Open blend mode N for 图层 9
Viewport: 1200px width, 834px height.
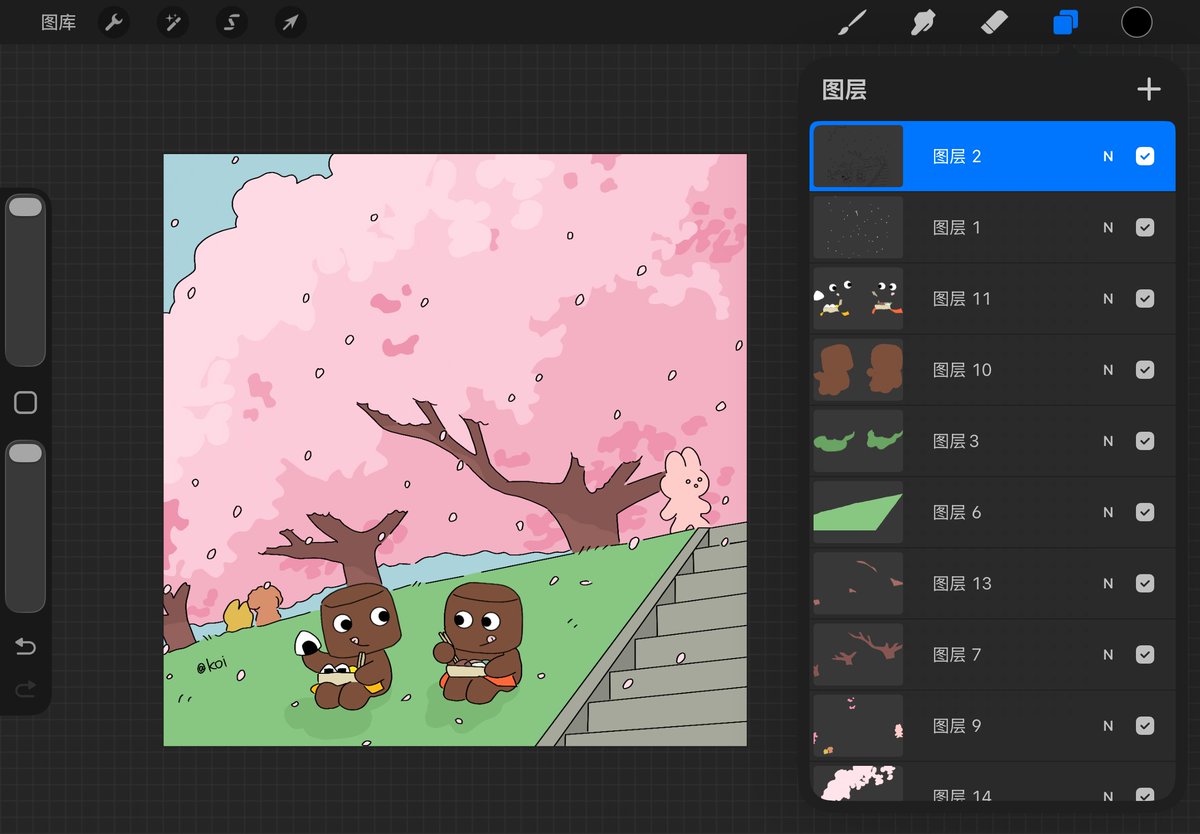pos(1108,725)
